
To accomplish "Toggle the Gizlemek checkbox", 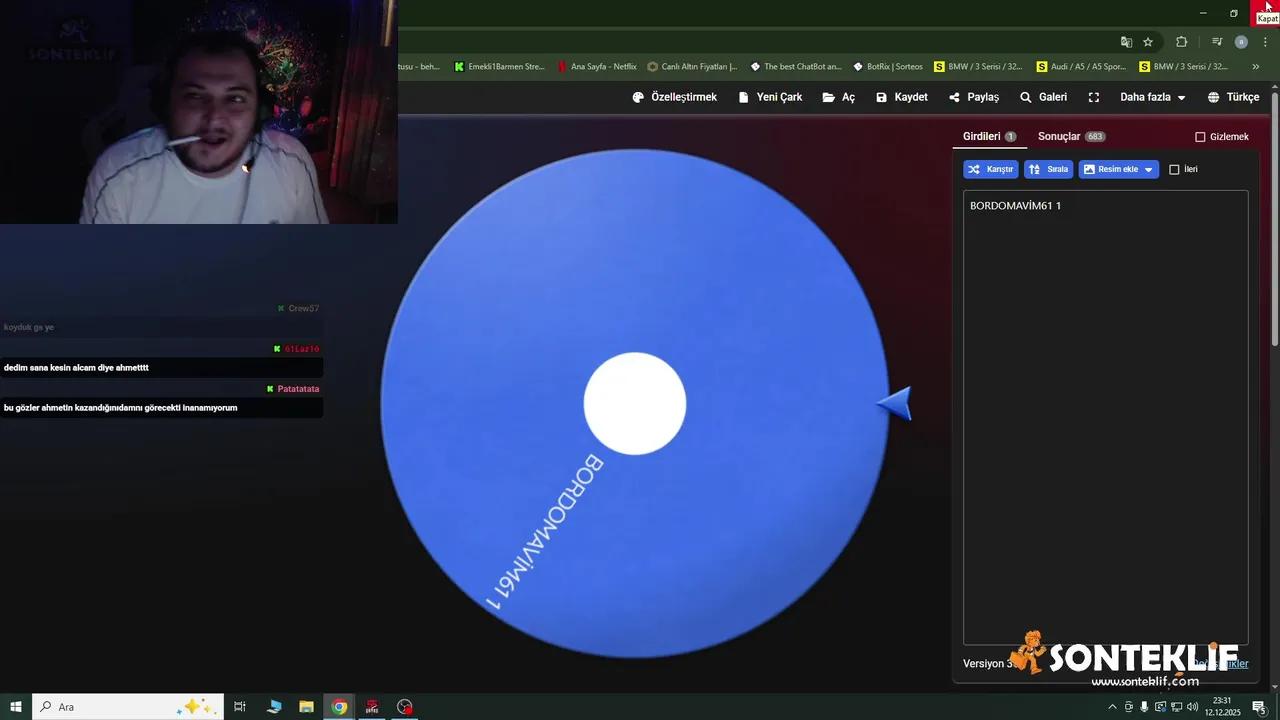I will [x=1201, y=137].
